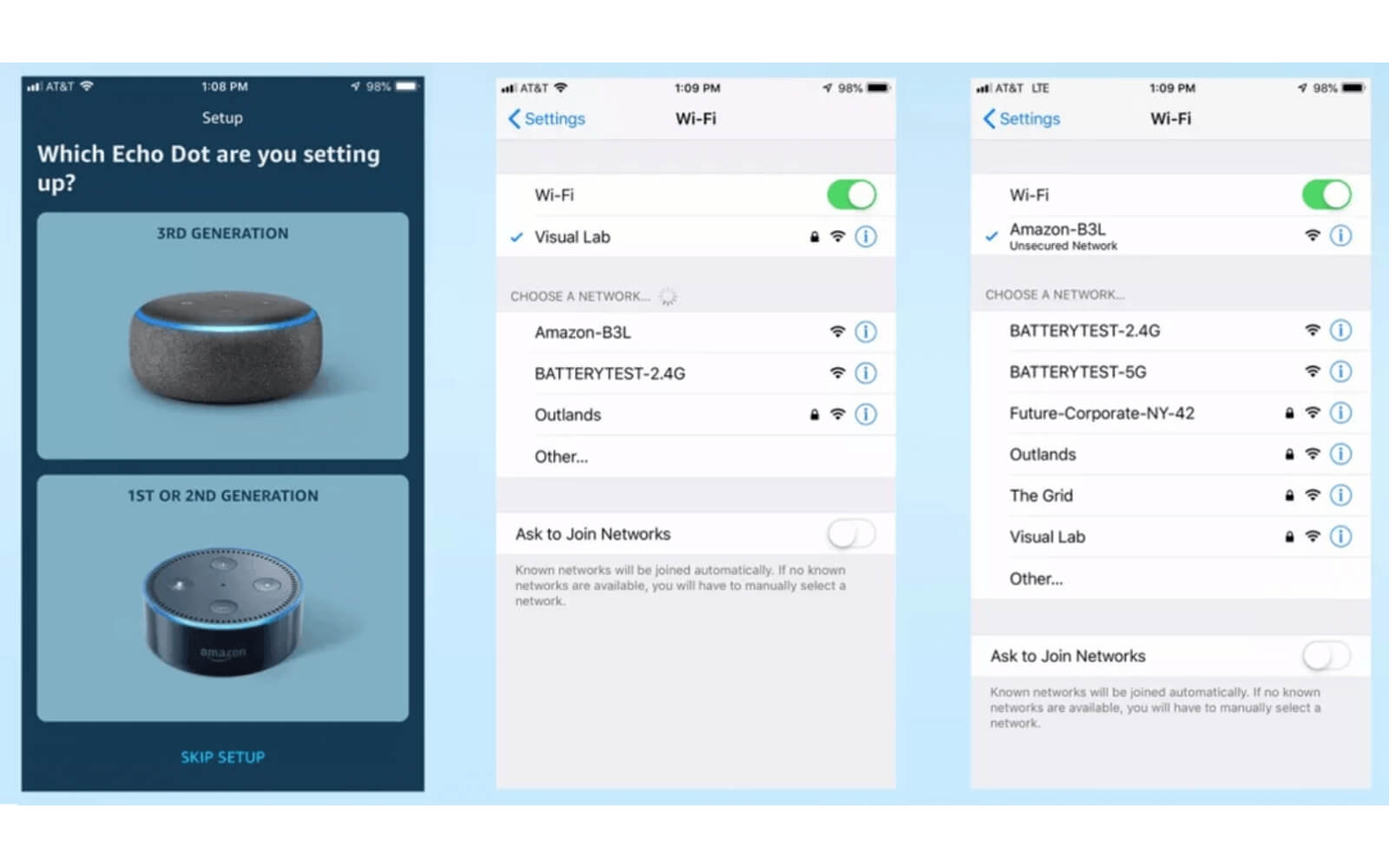Image resolution: width=1389 pixels, height=868 pixels.
Task: Tap the Skip Setup link
Action: (x=222, y=757)
